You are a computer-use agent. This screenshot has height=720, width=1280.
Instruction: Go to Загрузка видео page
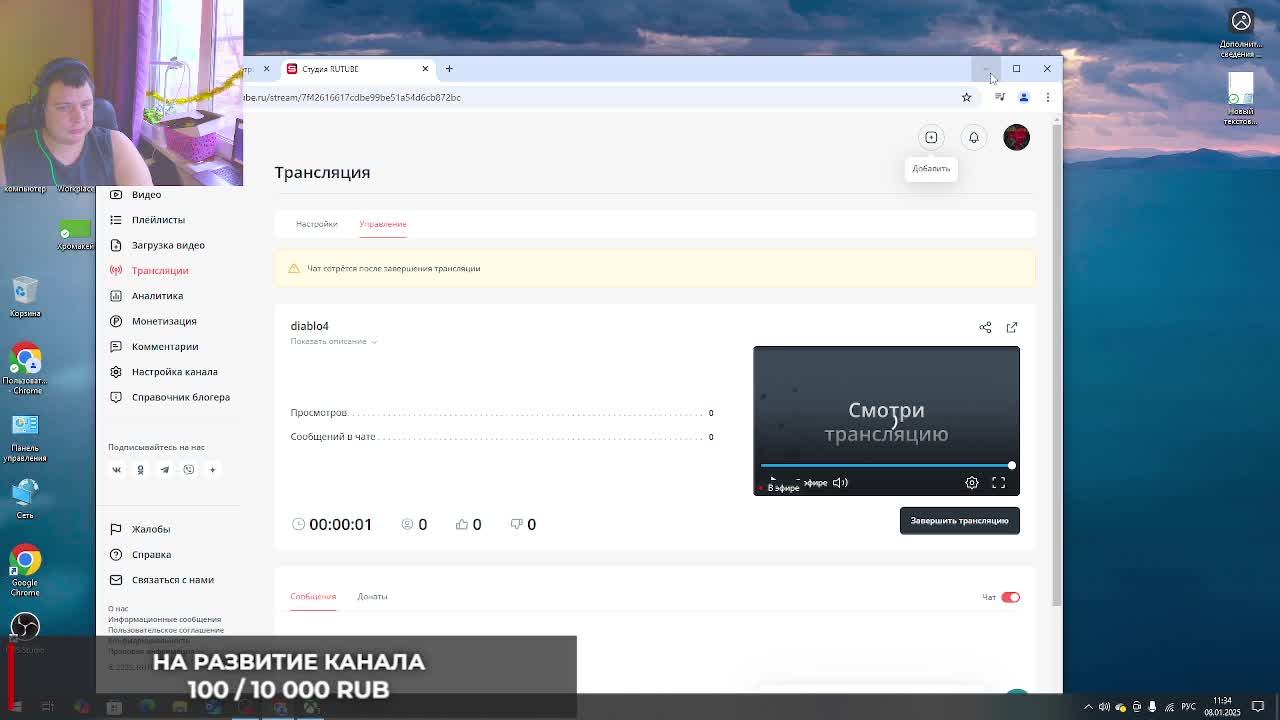(168, 245)
